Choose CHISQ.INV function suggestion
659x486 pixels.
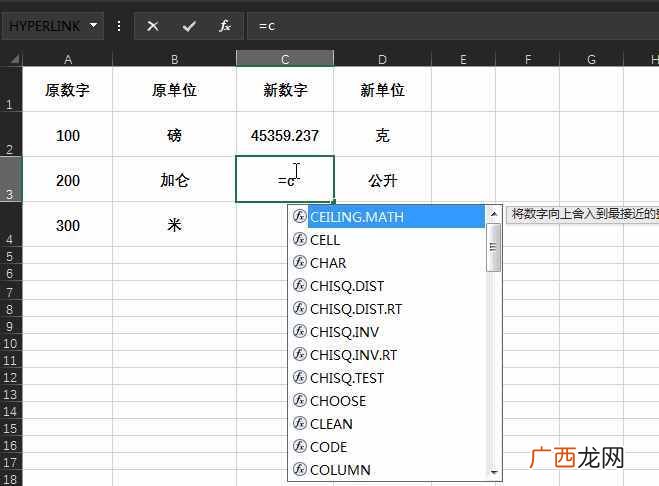click(344, 332)
